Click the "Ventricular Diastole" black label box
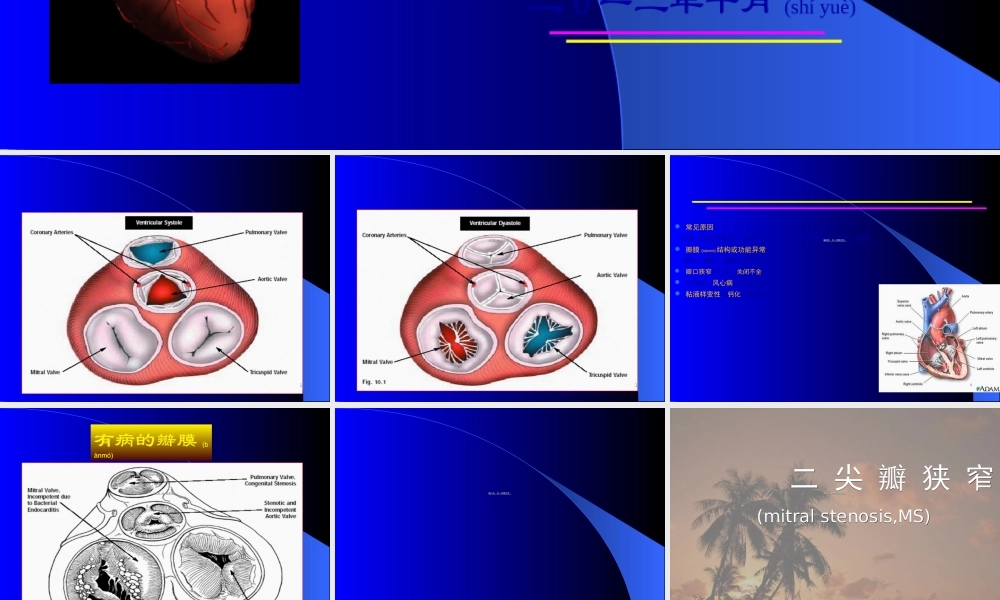1000x600 pixels. pos(494,223)
